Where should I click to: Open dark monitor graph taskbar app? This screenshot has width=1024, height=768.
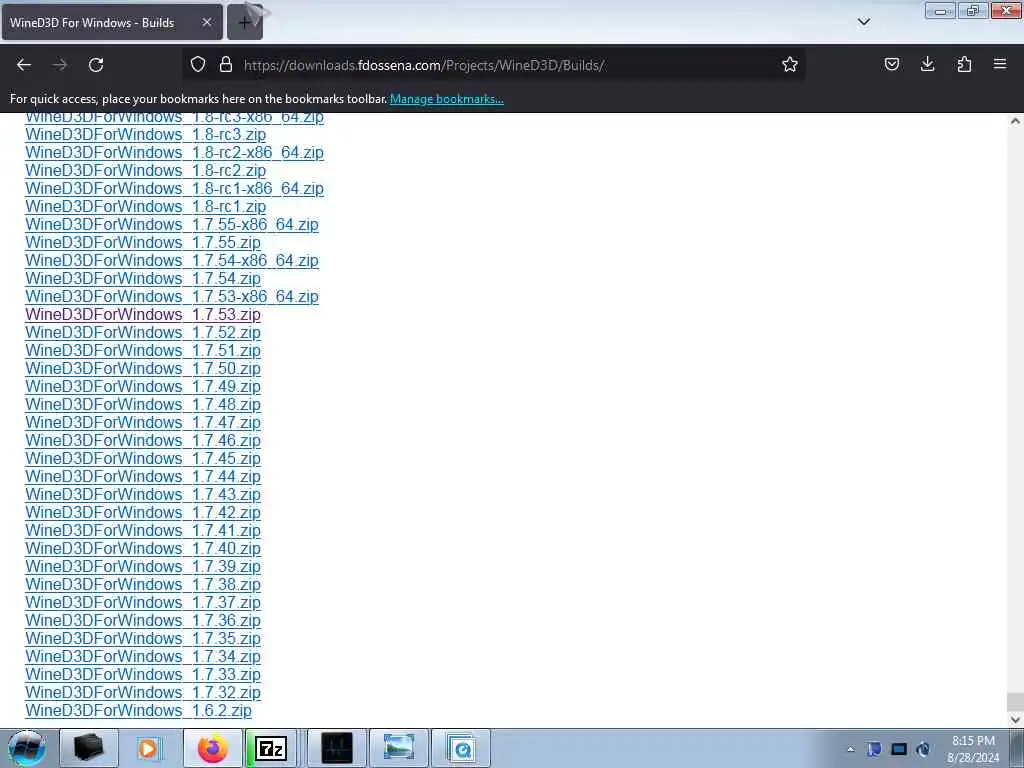tap(337, 748)
